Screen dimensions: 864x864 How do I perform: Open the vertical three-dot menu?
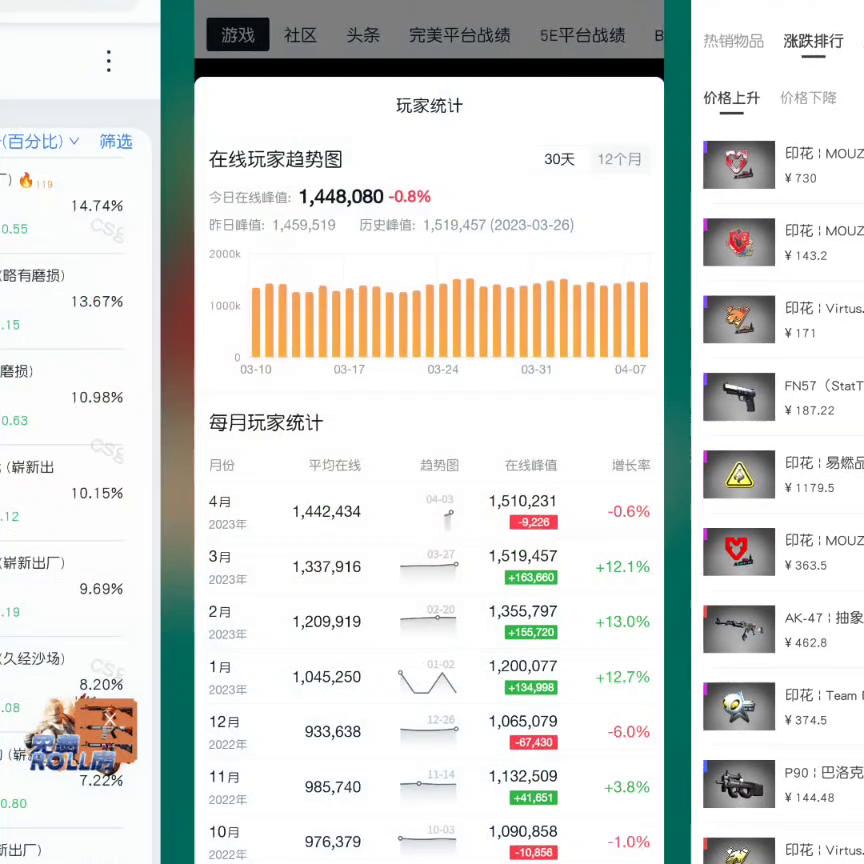click(x=108, y=62)
